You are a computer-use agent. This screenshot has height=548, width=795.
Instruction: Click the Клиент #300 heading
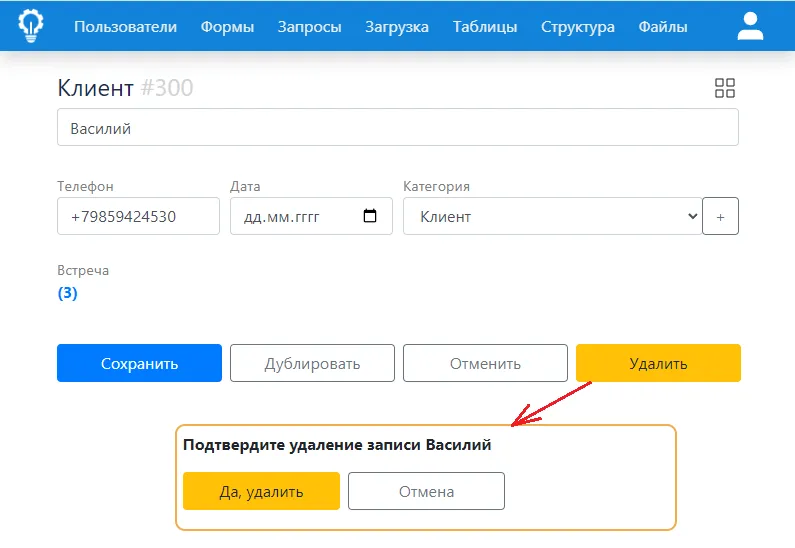[125, 88]
